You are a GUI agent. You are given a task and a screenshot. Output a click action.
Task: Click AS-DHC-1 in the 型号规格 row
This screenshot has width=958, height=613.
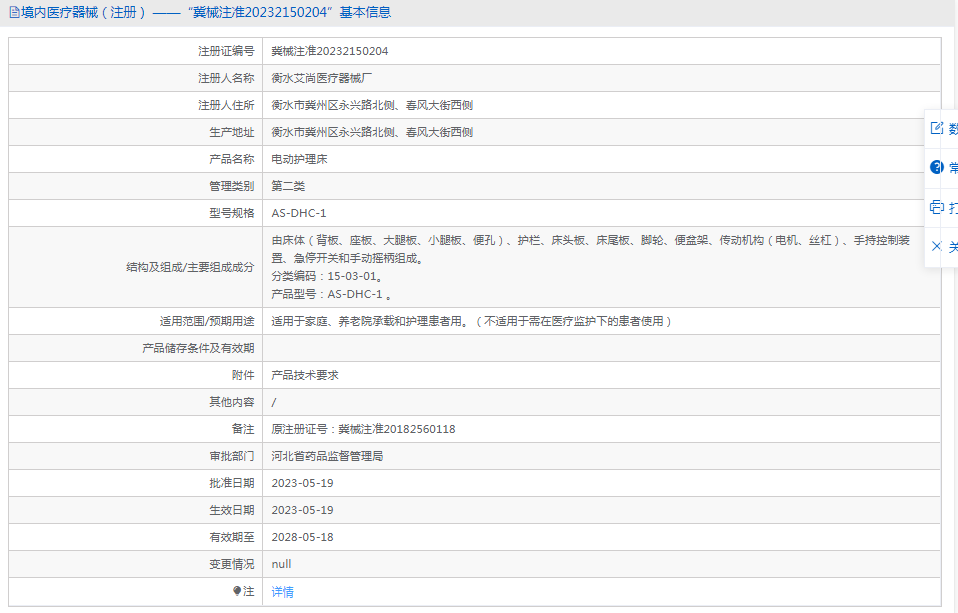point(299,213)
